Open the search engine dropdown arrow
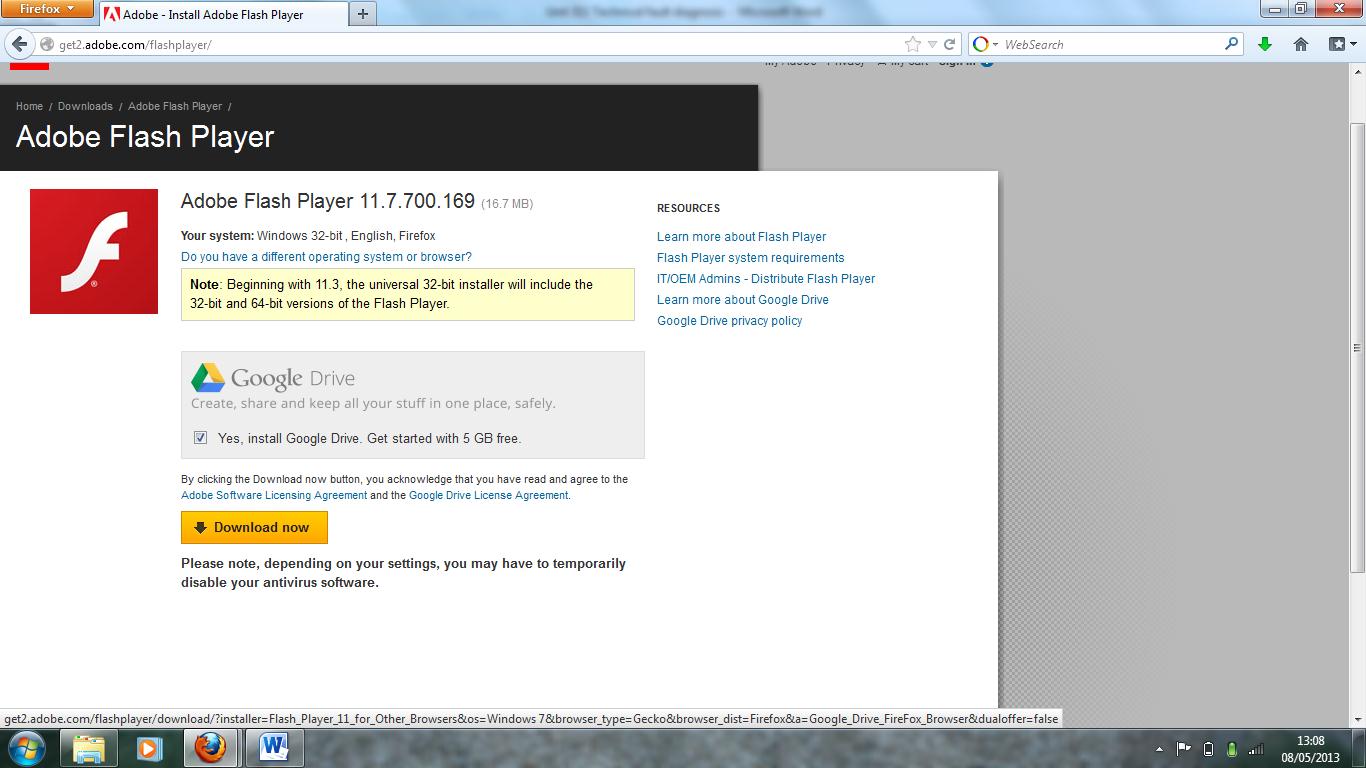This screenshot has width=1366, height=768. coord(995,44)
